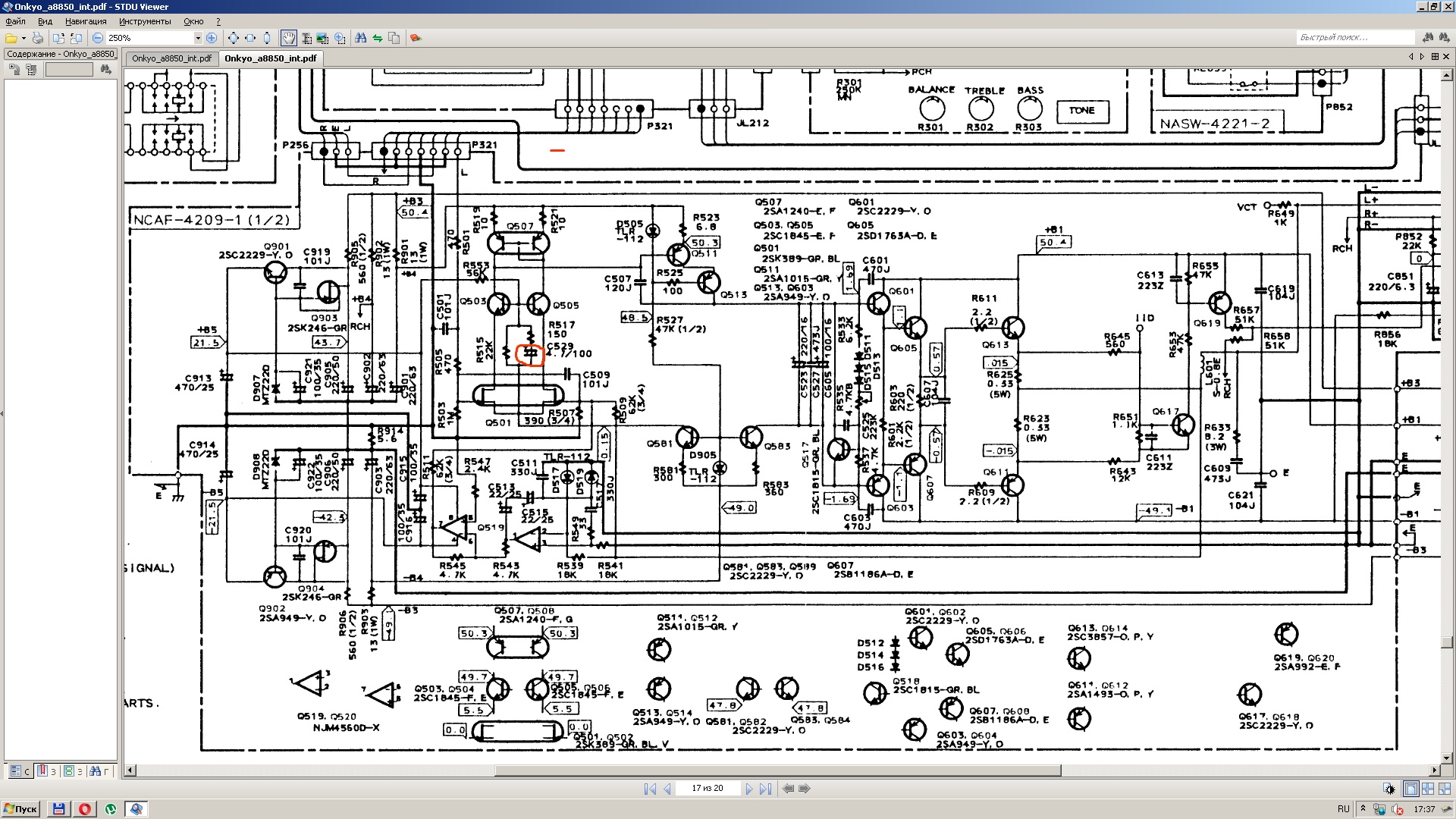Click the fit page width icon

(250, 38)
